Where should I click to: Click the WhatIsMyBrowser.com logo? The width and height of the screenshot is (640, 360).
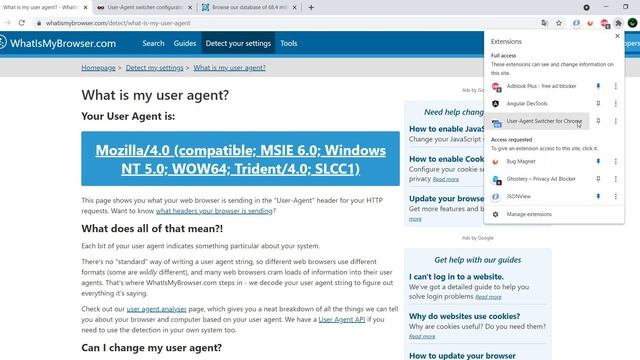click(x=58, y=43)
